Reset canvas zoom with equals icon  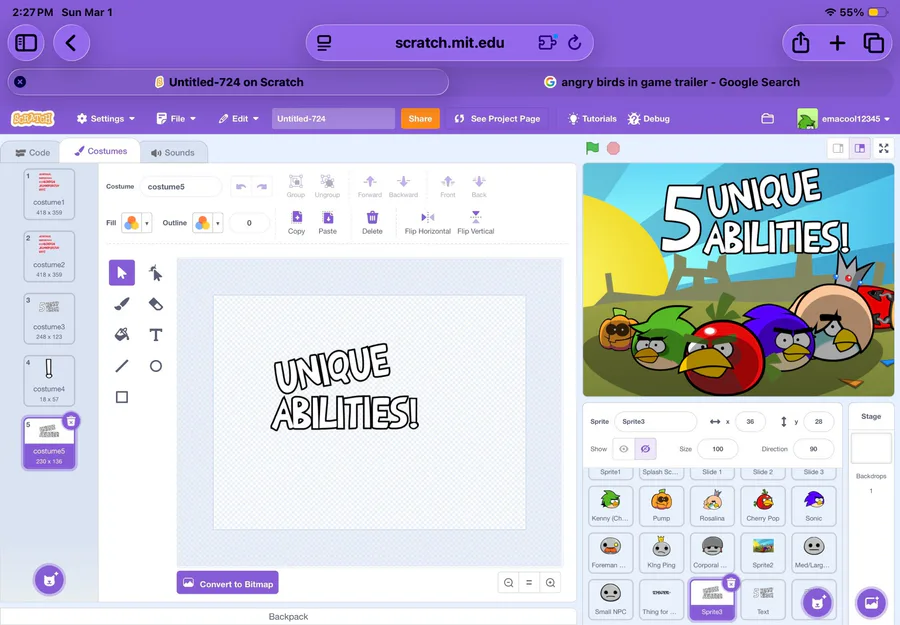point(529,583)
